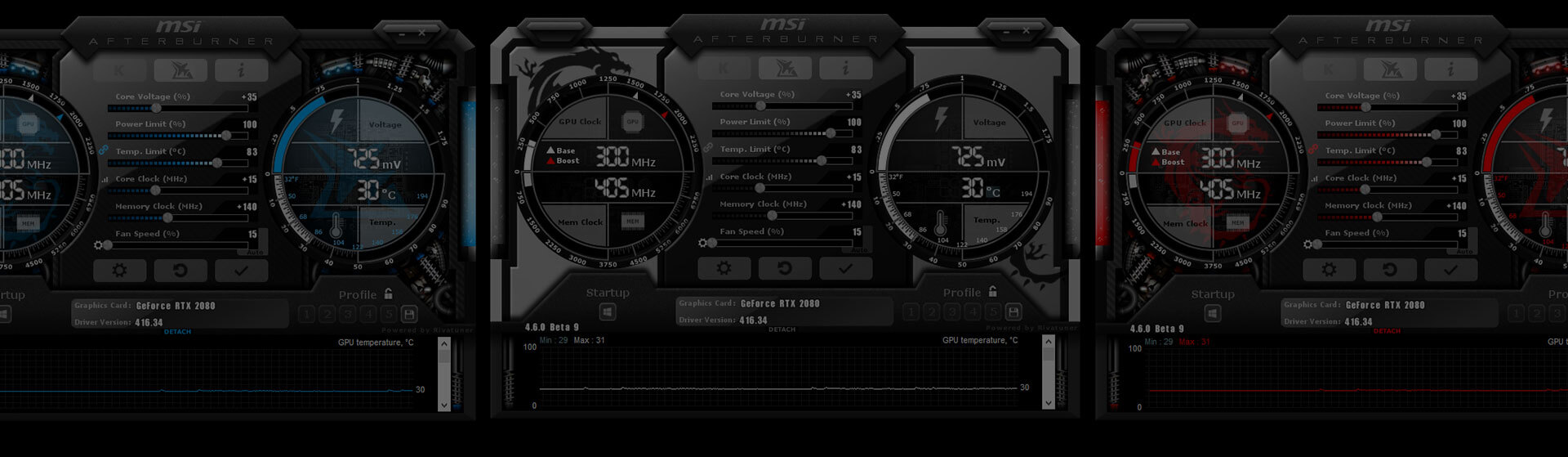Close the gray-skin Afterburner window
Image resolution: width=1568 pixels, height=457 pixels.
point(1026,31)
